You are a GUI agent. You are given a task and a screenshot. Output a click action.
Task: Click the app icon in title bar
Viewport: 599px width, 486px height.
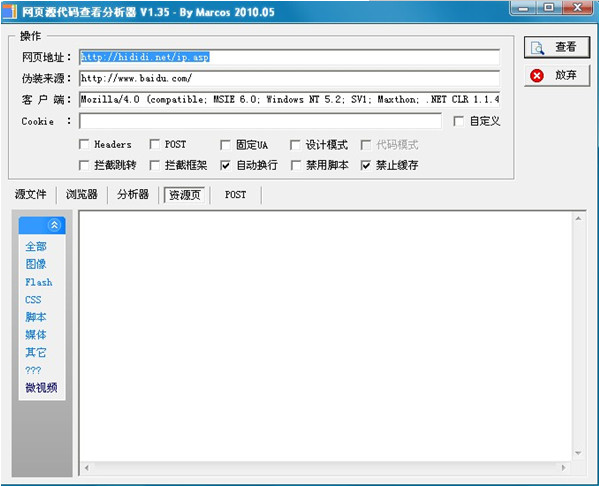pyautogui.click(x=9, y=11)
